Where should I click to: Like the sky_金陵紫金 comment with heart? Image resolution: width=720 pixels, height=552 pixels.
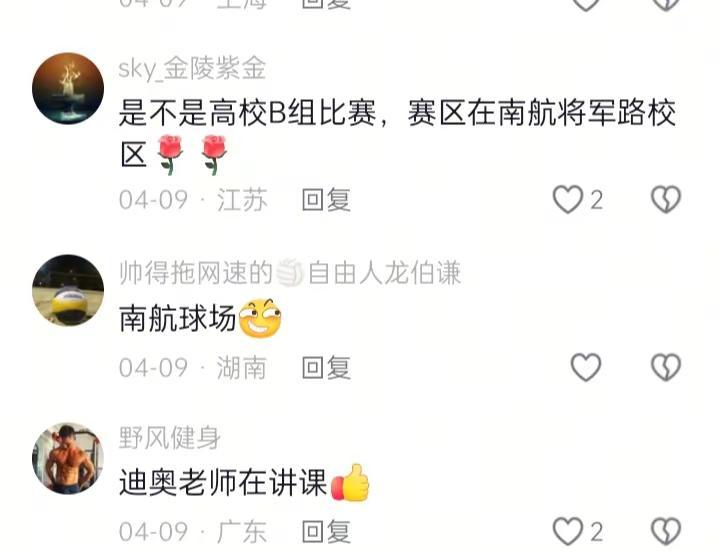tap(568, 199)
